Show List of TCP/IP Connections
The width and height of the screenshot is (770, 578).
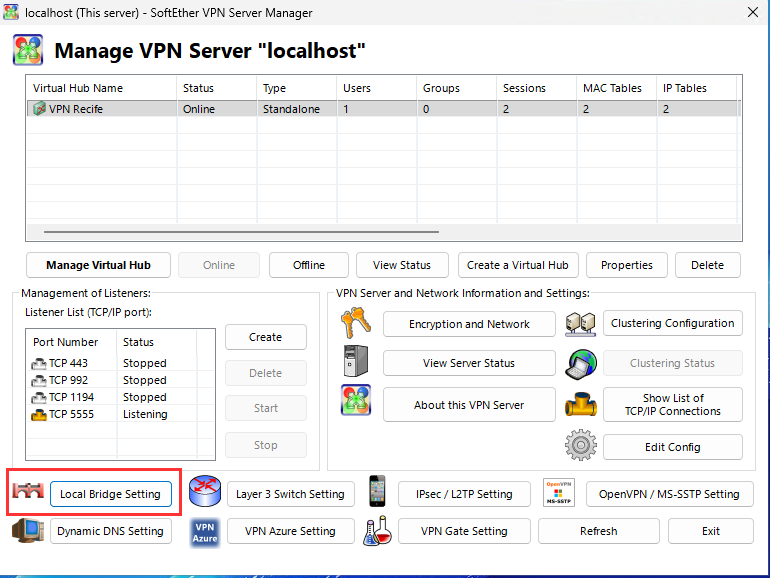672,405
